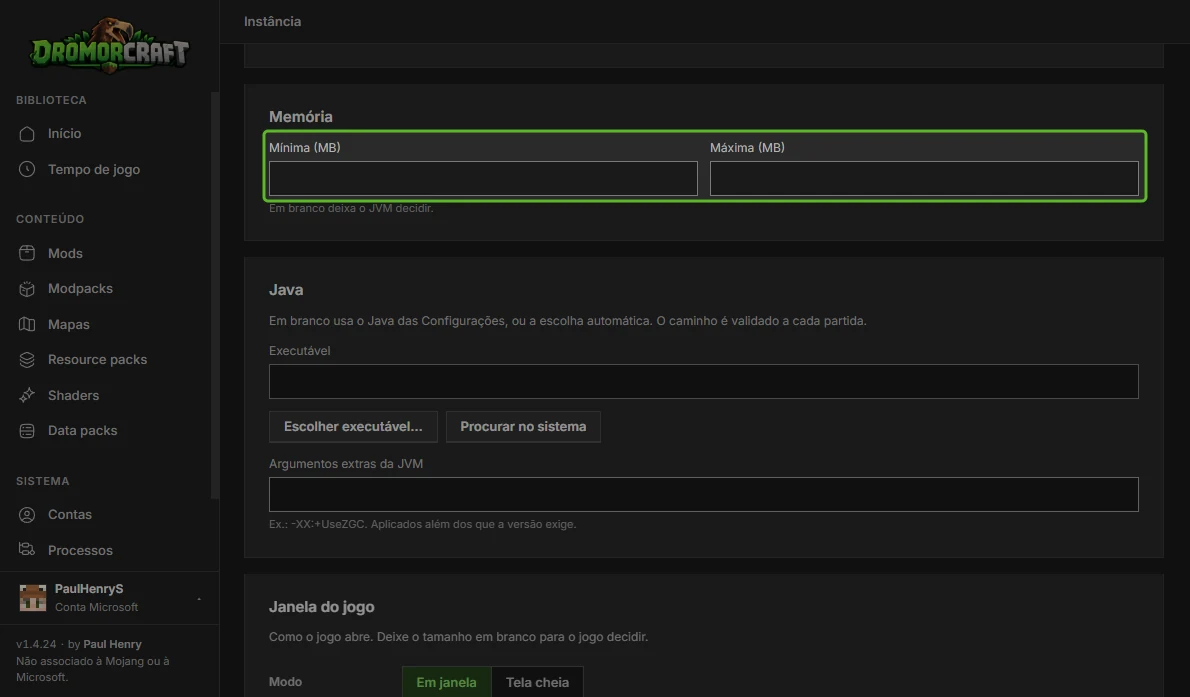
Task: Click the Tempo de jogo clock icon
Action: (27, 169)
